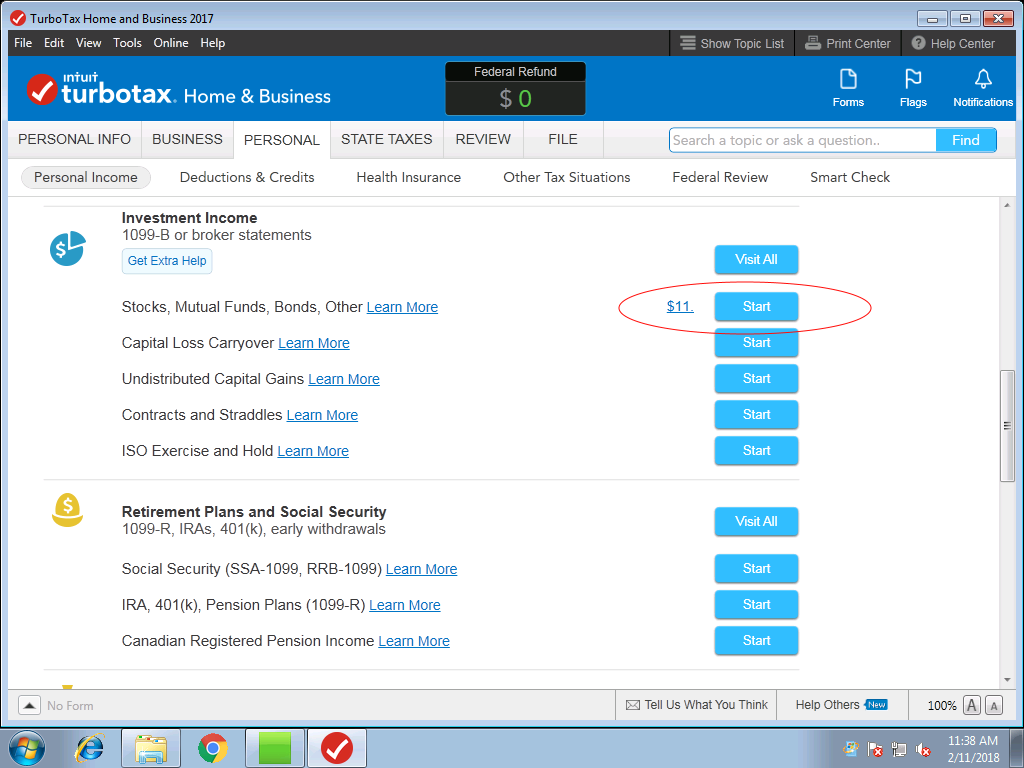This screenshot has width=1024, height=768.
Task: Click Visit All for Investment Income
Action: pyautogui.click(x=756, y=260)
